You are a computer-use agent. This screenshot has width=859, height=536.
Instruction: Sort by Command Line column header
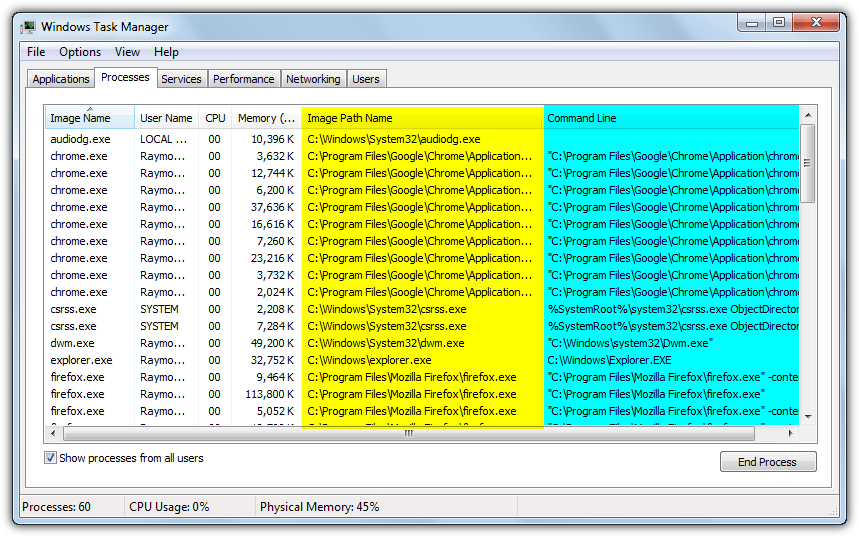tap(671, 118)
